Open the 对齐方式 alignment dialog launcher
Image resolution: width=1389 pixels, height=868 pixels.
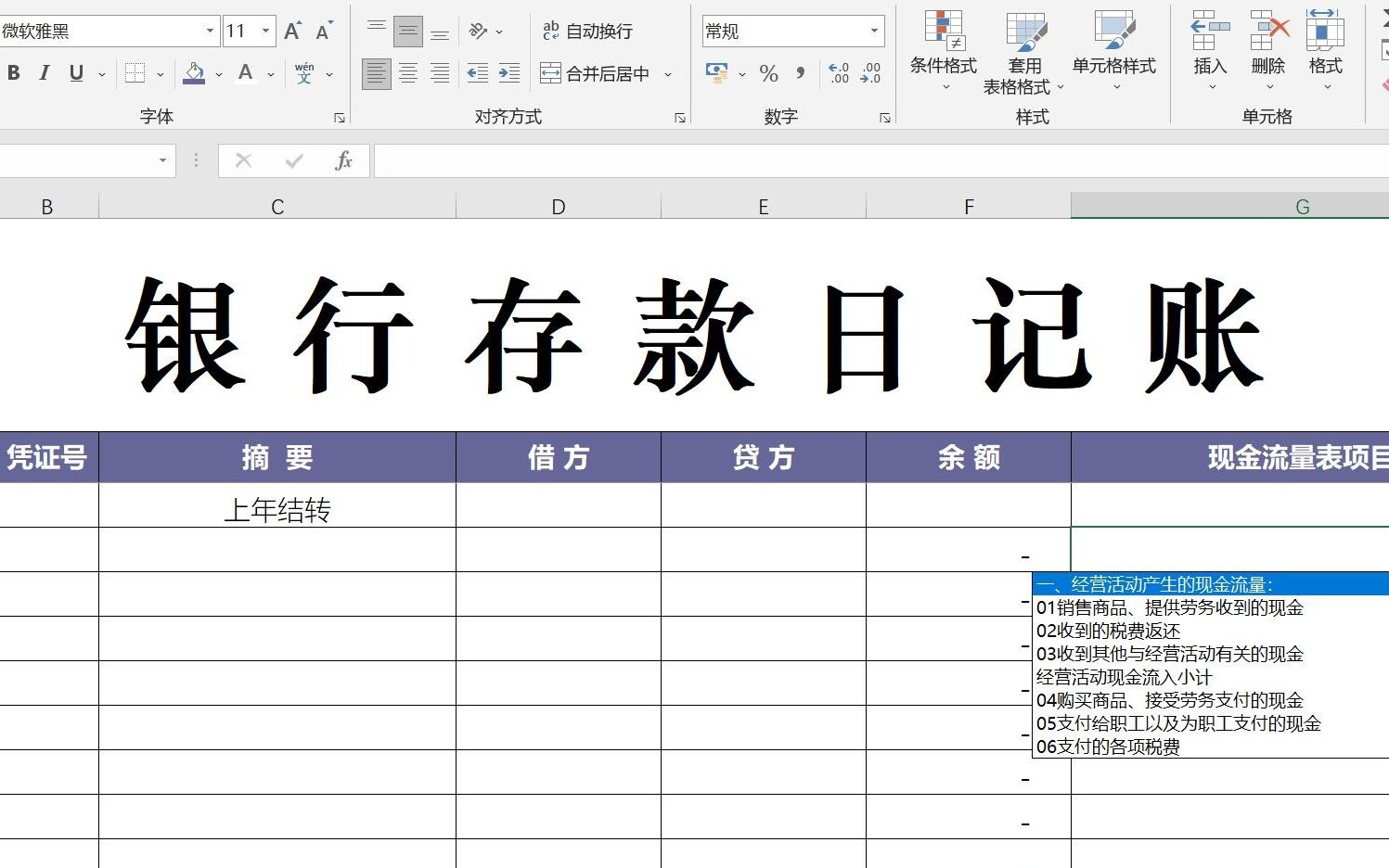[x=680, y=117]
